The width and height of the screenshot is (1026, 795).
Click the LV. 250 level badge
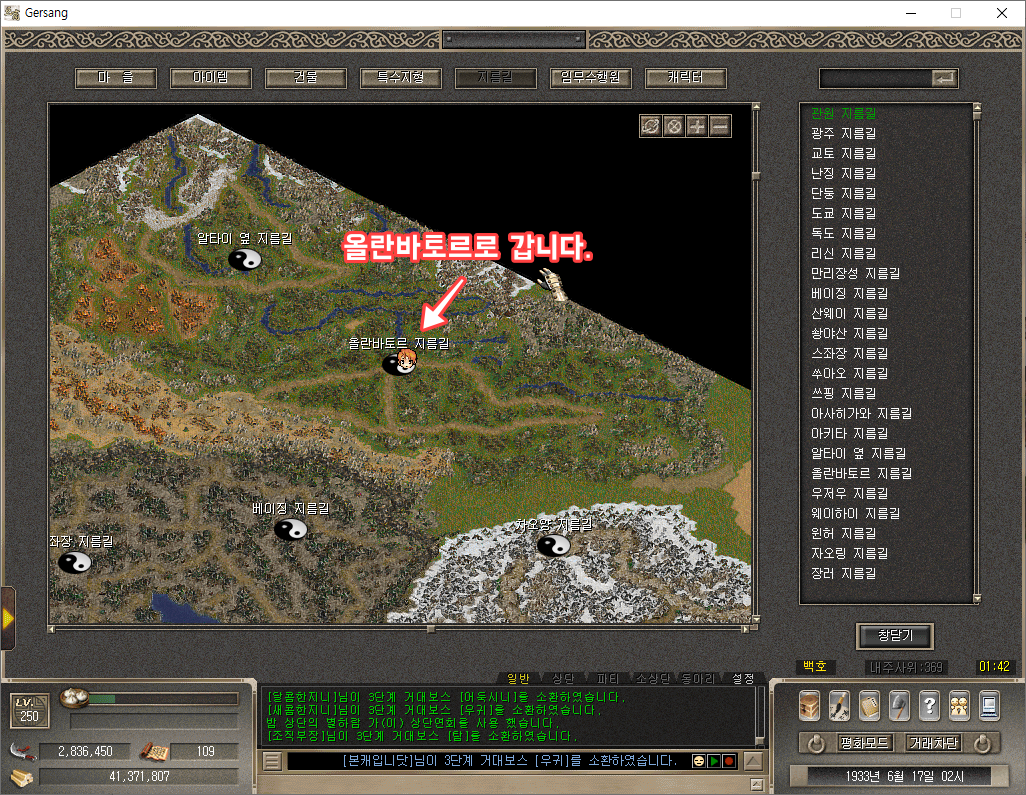coord(29,711)
